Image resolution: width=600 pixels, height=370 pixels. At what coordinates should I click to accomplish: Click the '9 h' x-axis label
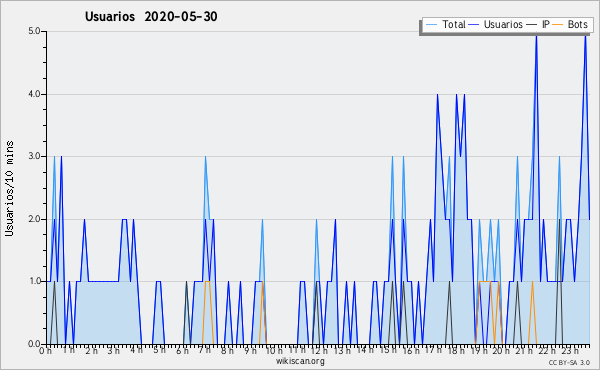click(251, 351)
